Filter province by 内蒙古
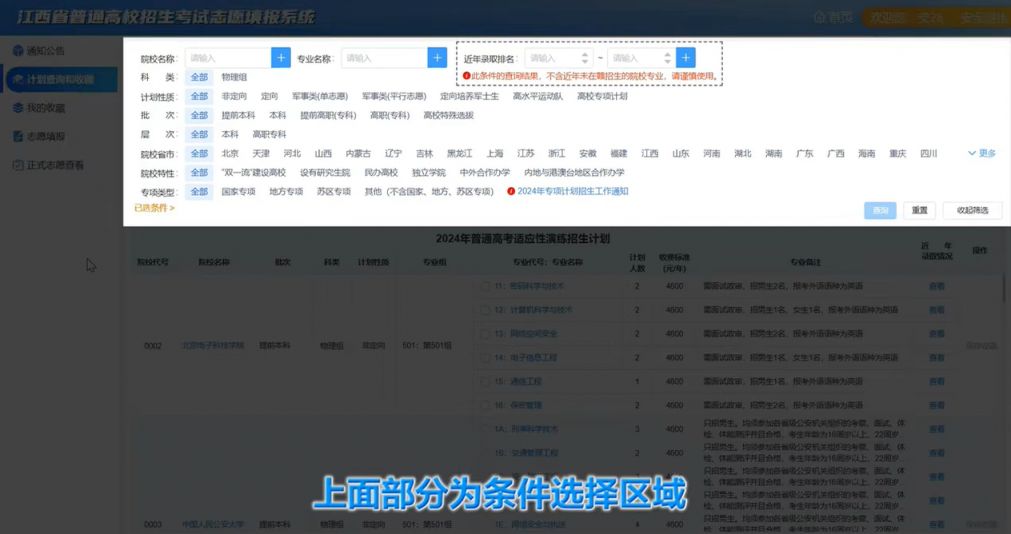1011x534 pixels. click(x=358, y=153)
